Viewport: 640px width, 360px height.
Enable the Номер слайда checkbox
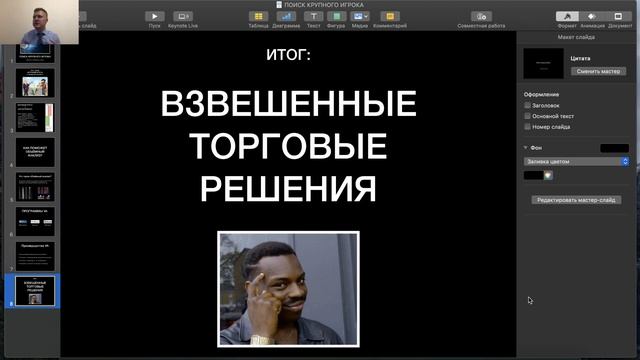[527, 127]
